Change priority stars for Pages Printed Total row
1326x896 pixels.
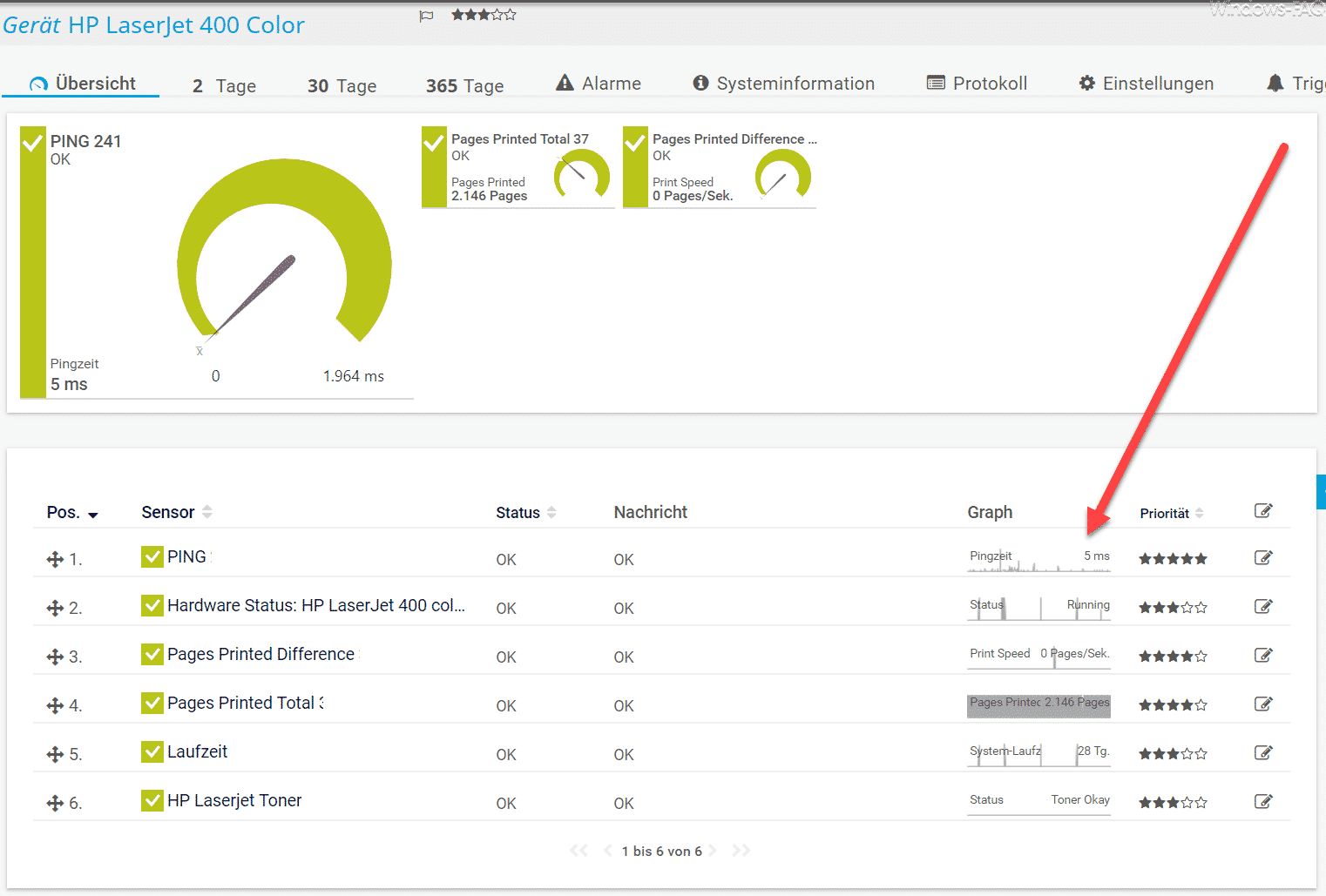pos(1173,705)
